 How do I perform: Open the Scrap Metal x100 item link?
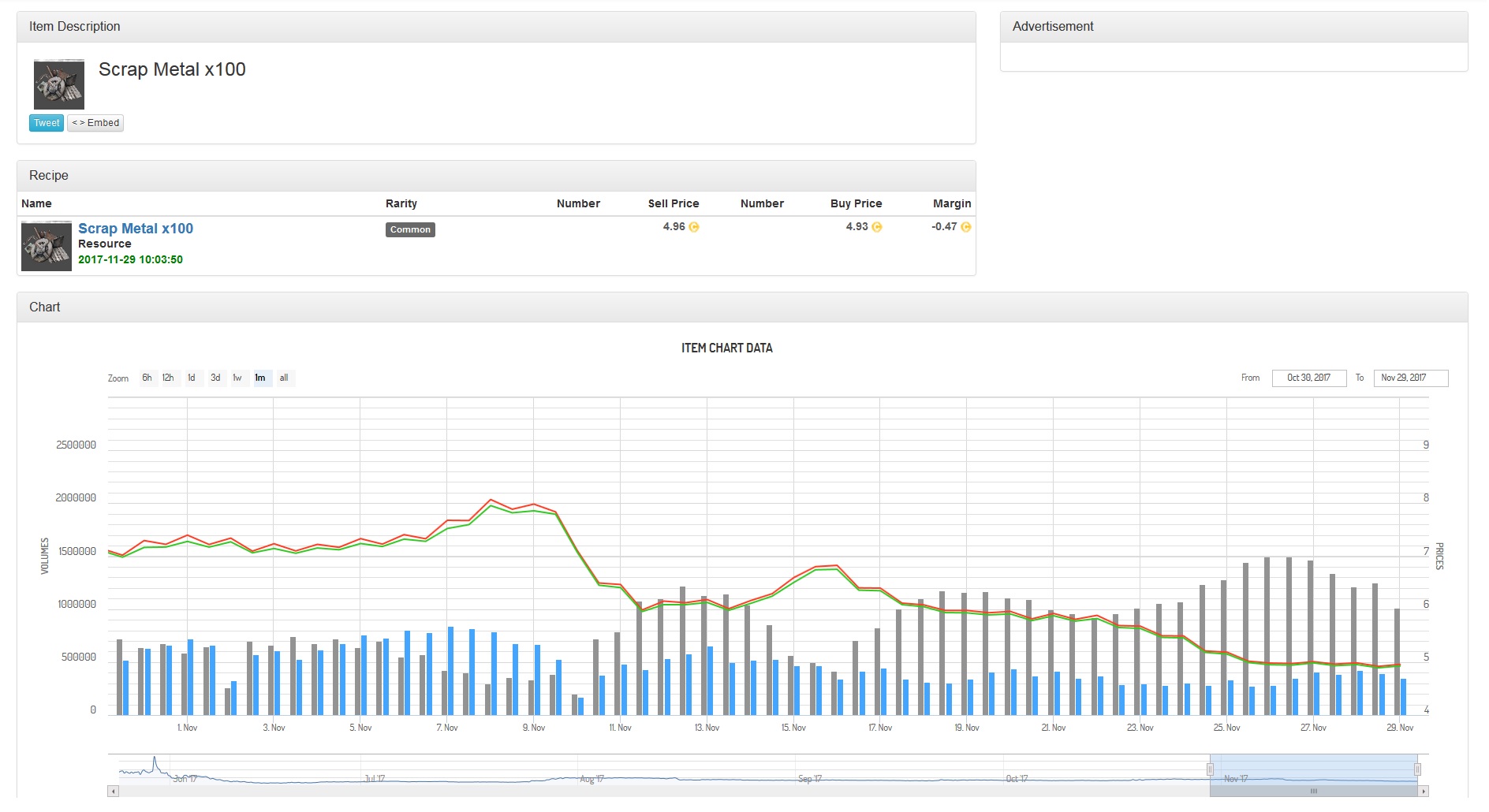(x=135, y=228)
